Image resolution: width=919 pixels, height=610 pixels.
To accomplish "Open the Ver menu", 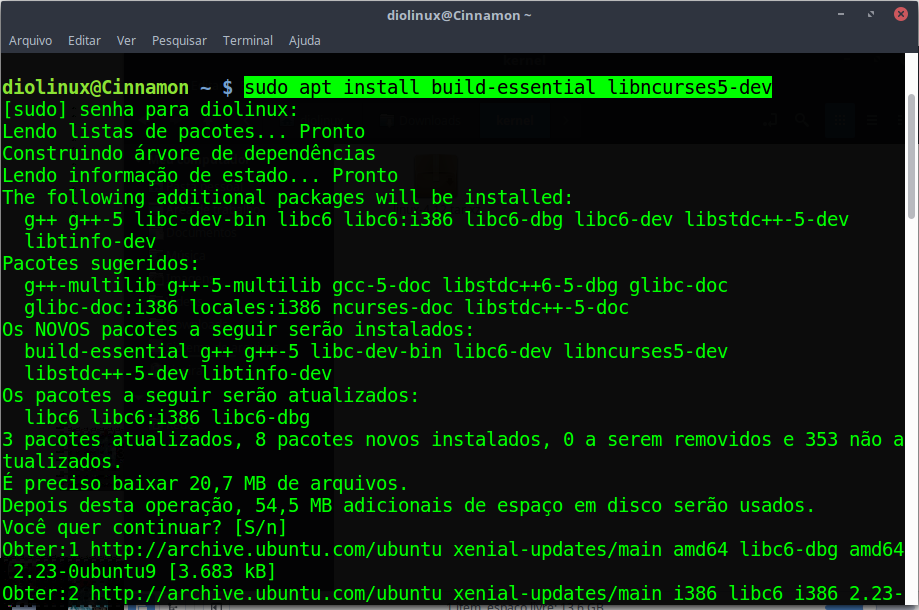I will click(126, 40).
